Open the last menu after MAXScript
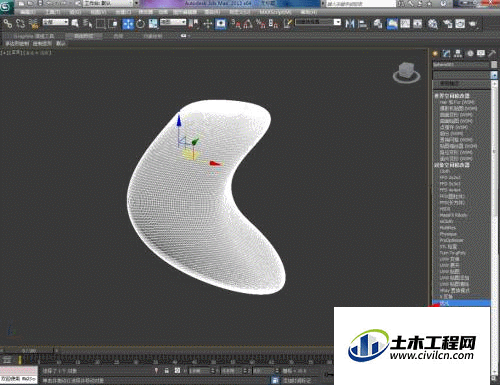This screenshot has height=385, width=500. pos(309,12)
